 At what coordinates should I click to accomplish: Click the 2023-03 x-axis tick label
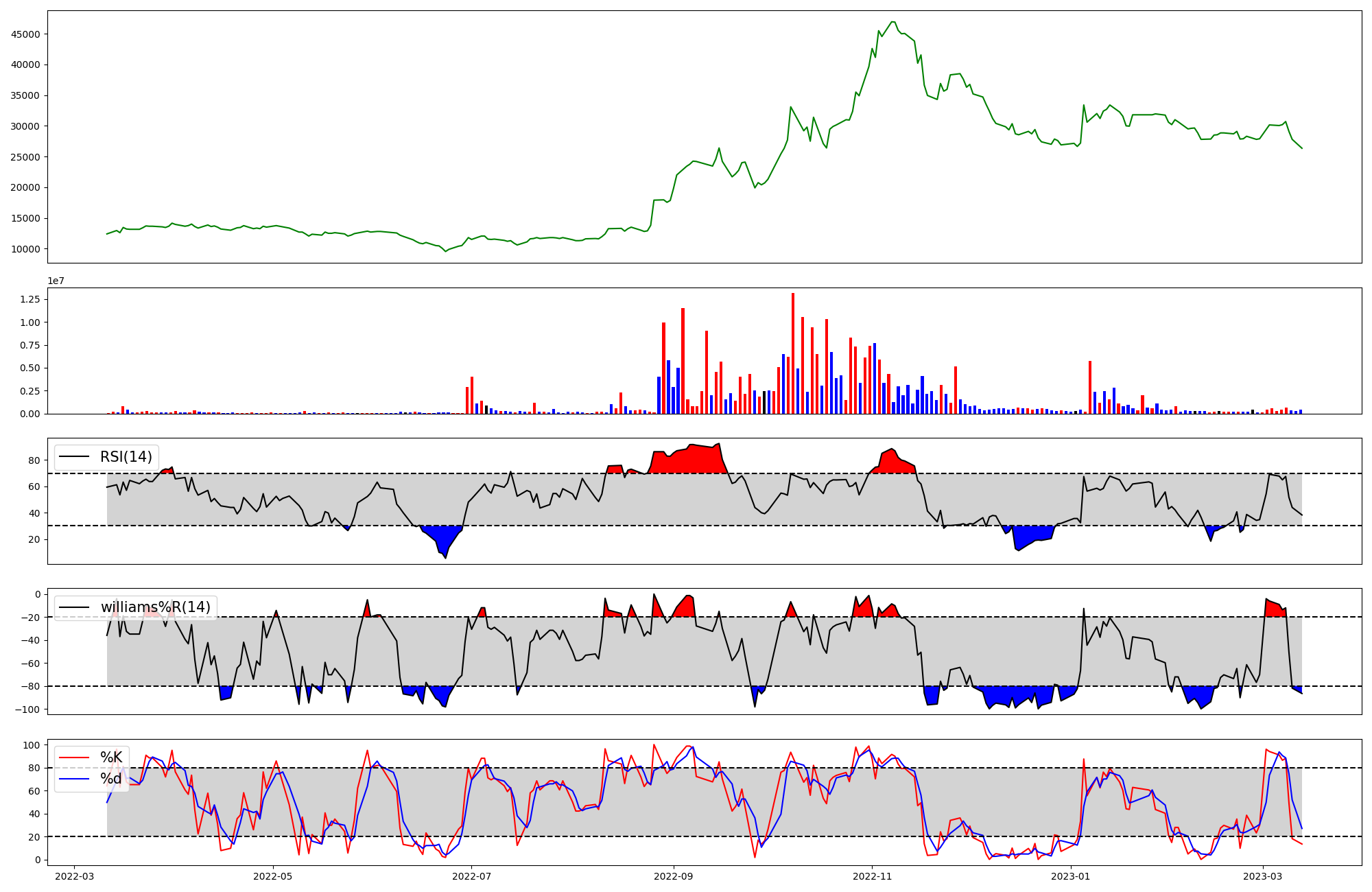[1263, 876]
